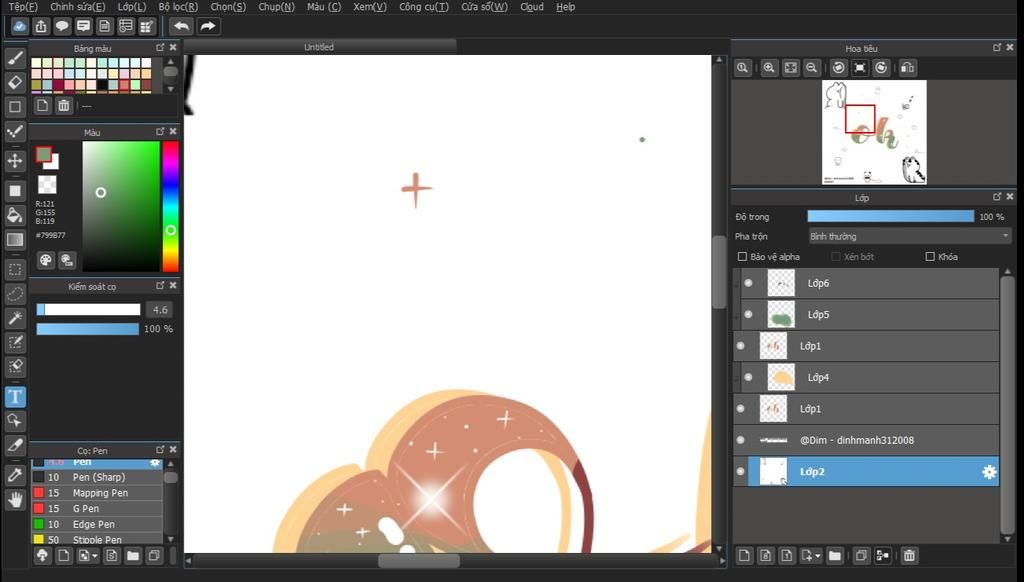Select the Hand pan tool

pos(15,500)
